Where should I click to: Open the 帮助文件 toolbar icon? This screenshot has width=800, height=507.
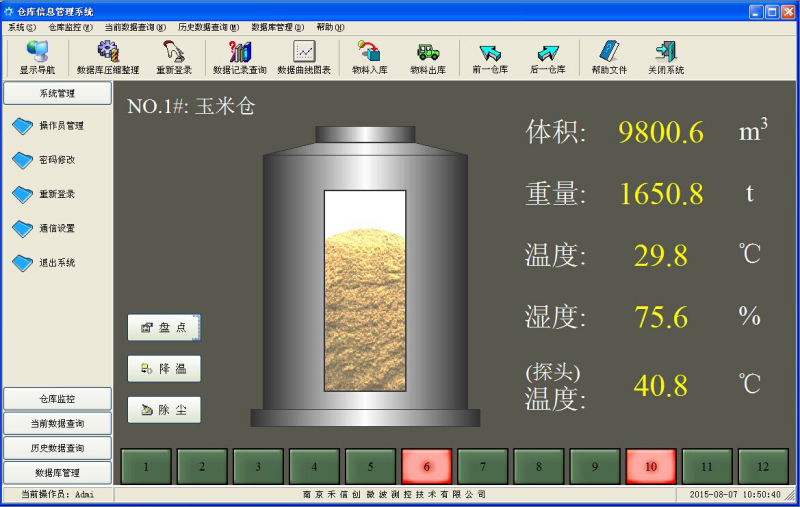click(x=608, y=56)
